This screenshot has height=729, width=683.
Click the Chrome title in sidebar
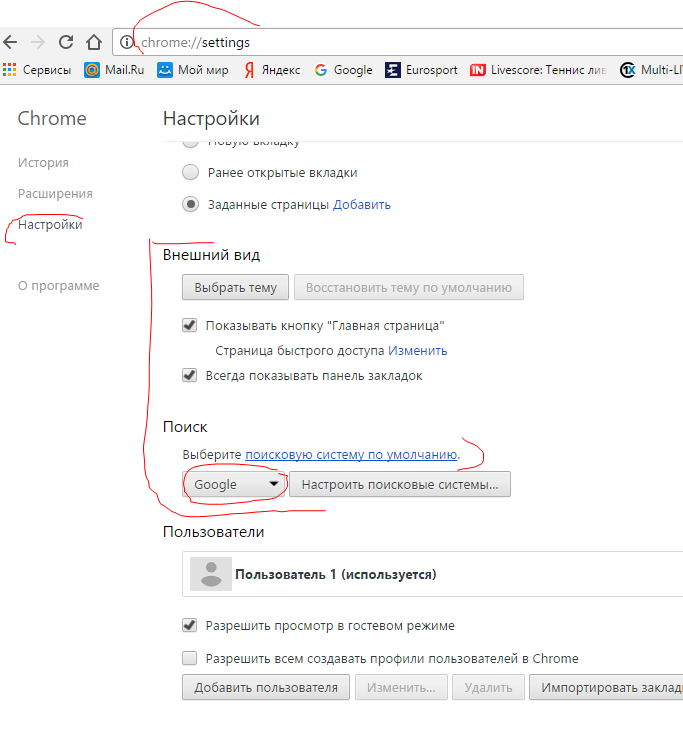(x=52, y=119)
